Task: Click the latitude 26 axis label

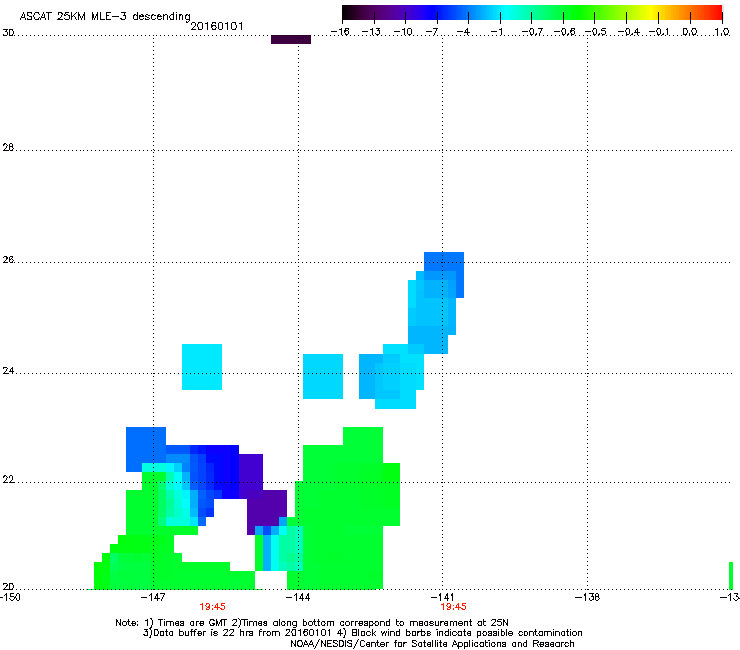Action: pos(8,260)
